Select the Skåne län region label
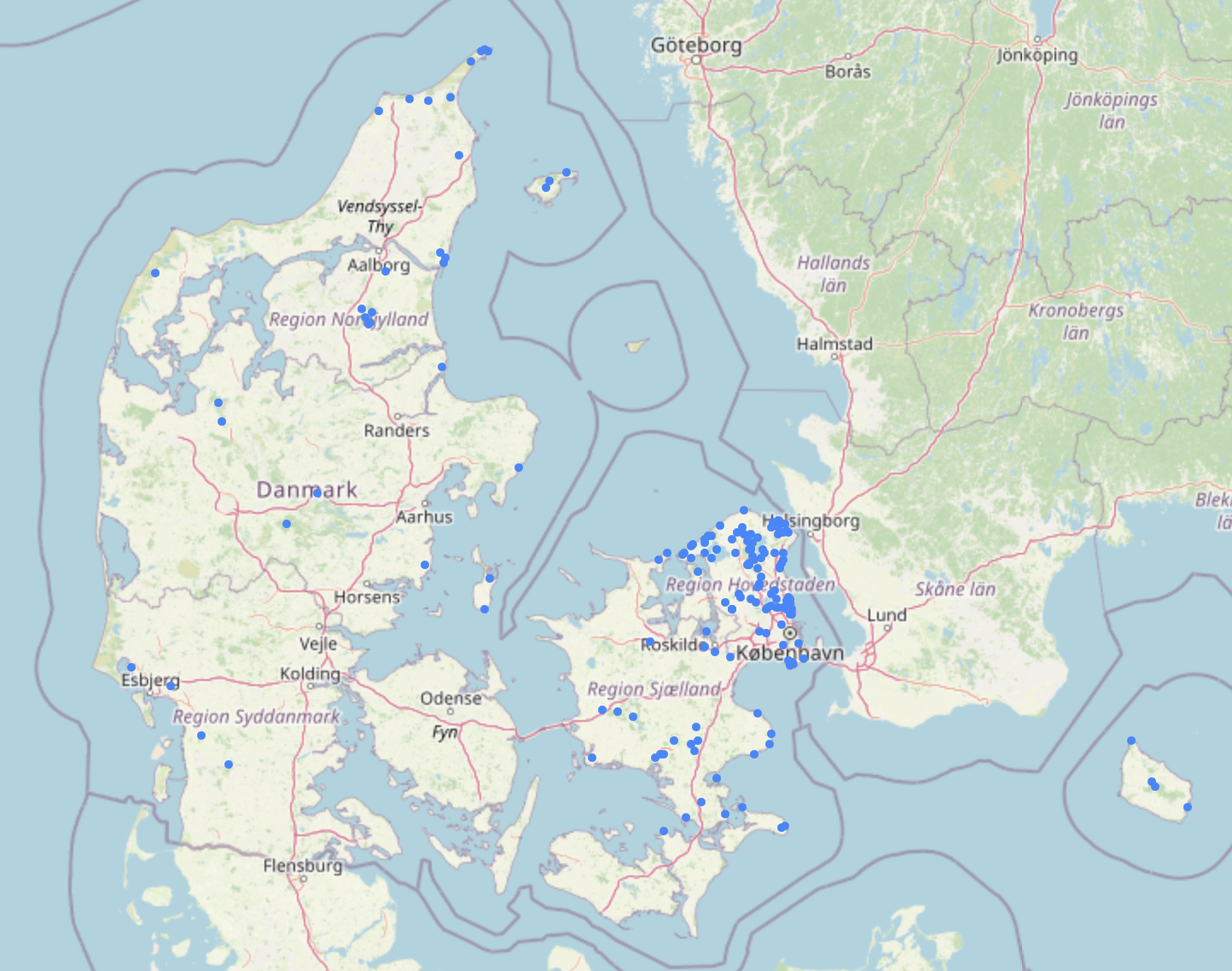Viewport: 1232px width, 971px height. click(955, 589)
